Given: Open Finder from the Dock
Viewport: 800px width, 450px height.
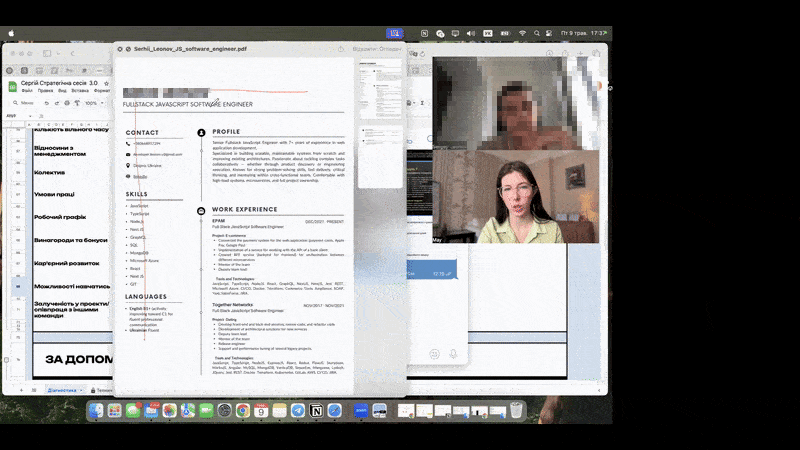Looking at the screenshot, I should coord(96,411).
